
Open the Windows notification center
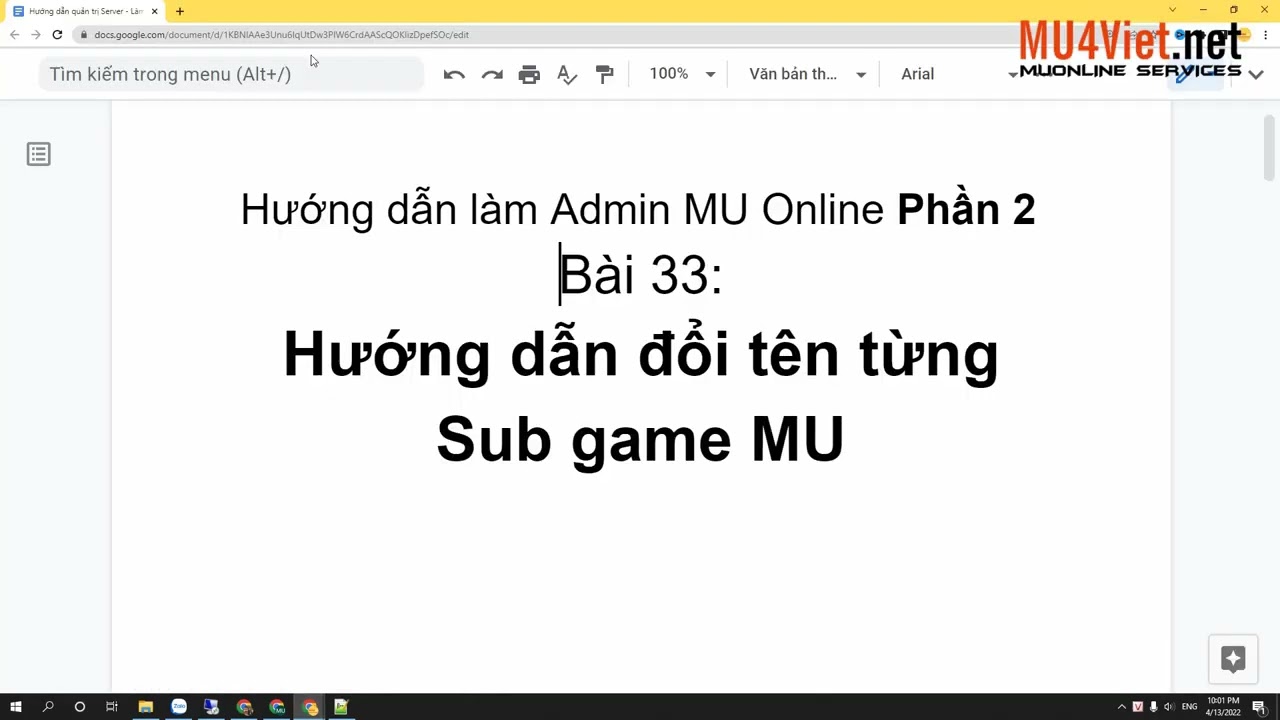tap(1261, 707)
